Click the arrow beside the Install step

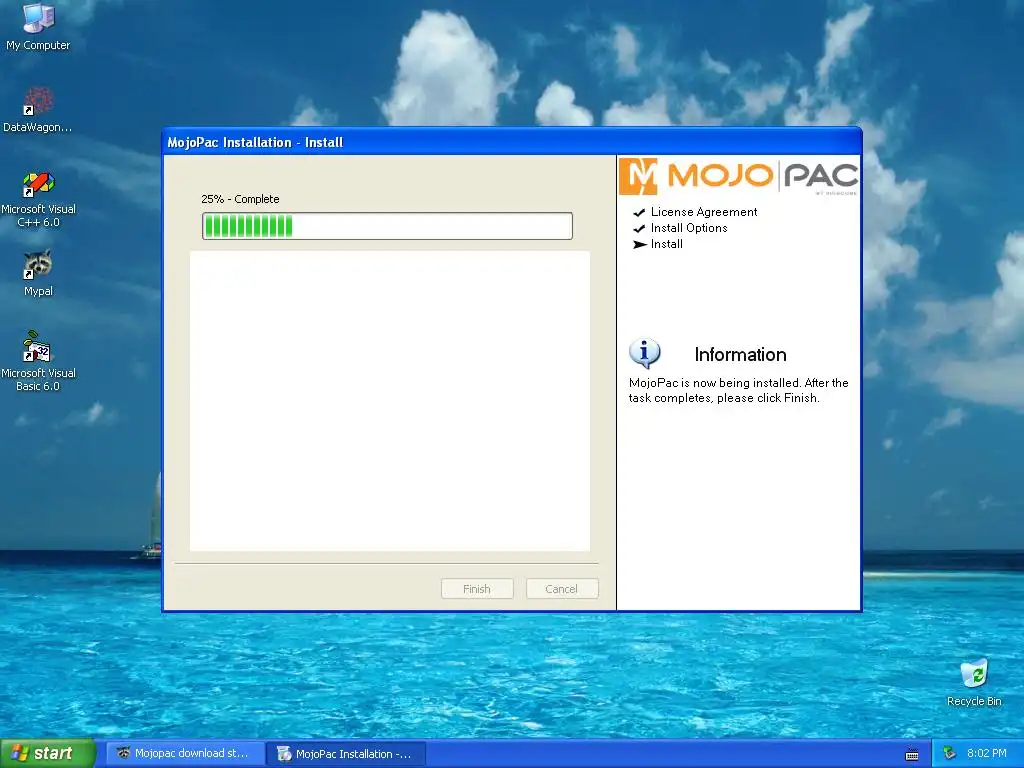click(x=639, y=245)
